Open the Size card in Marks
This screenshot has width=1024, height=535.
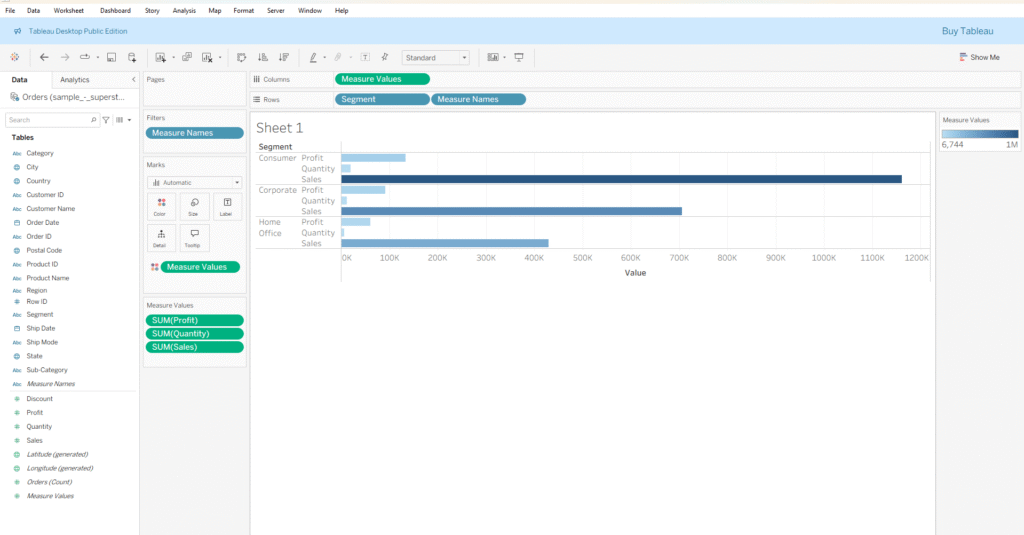(x=193, y=206)
